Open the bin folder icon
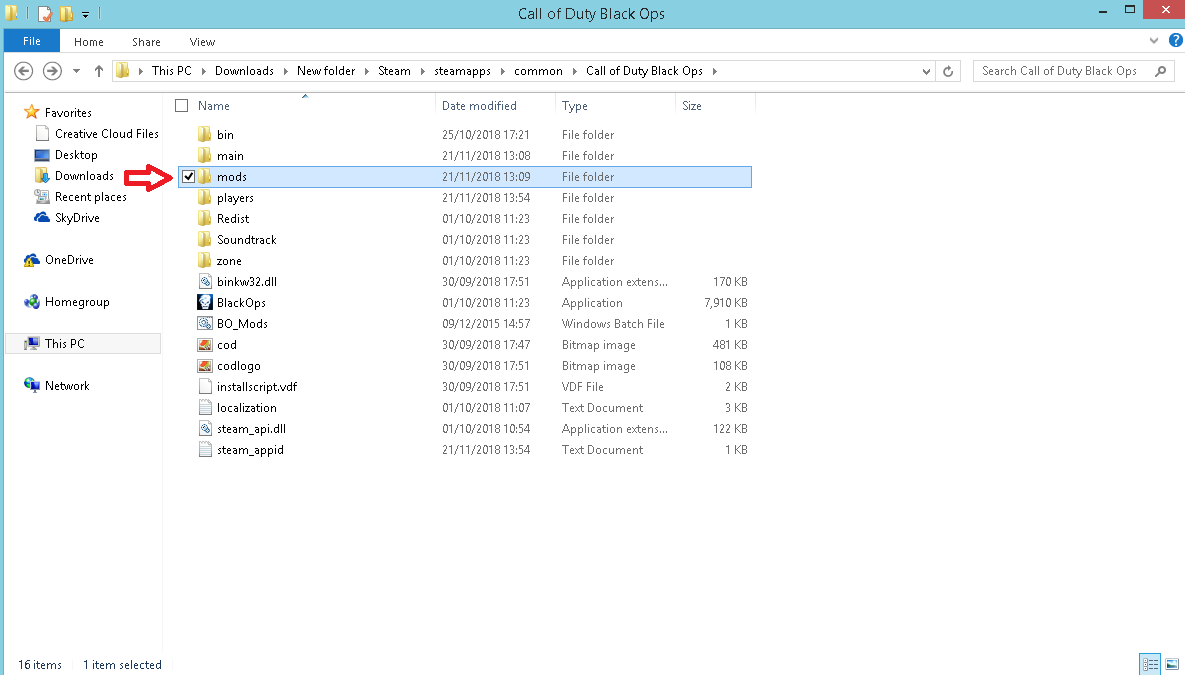 tap(204, 135)
